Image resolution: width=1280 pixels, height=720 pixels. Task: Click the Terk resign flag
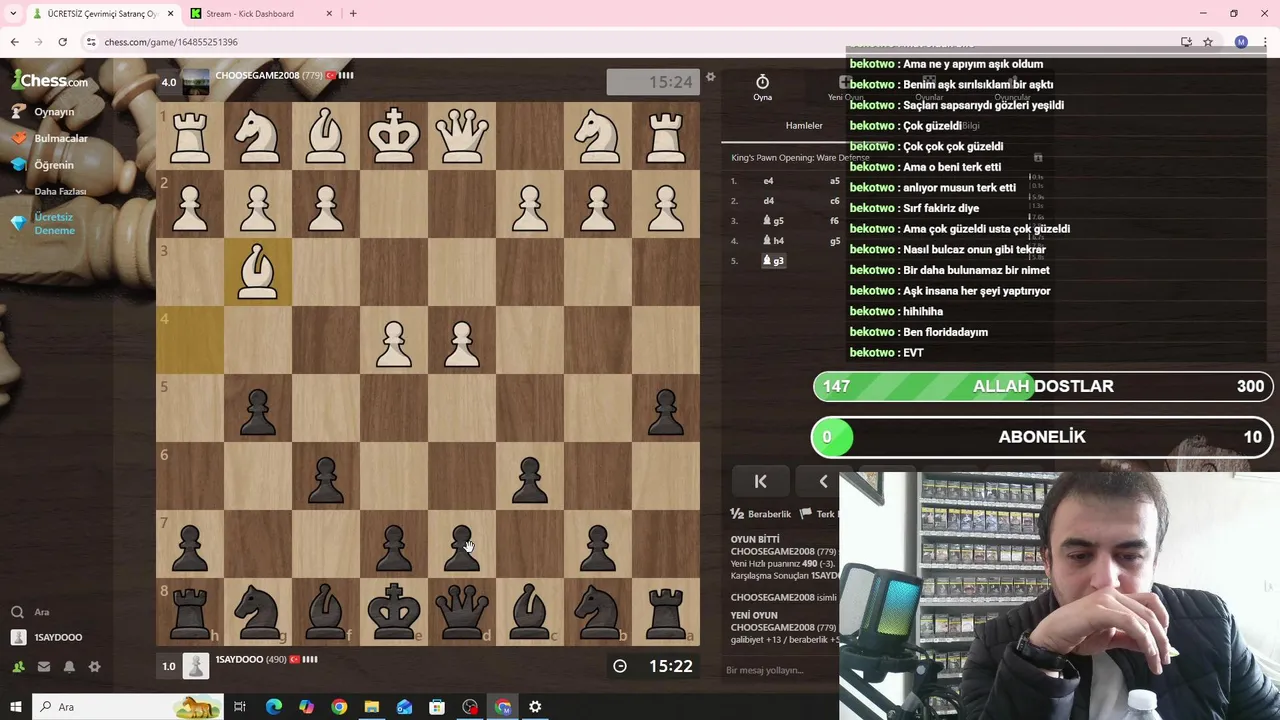click(819, 514)
